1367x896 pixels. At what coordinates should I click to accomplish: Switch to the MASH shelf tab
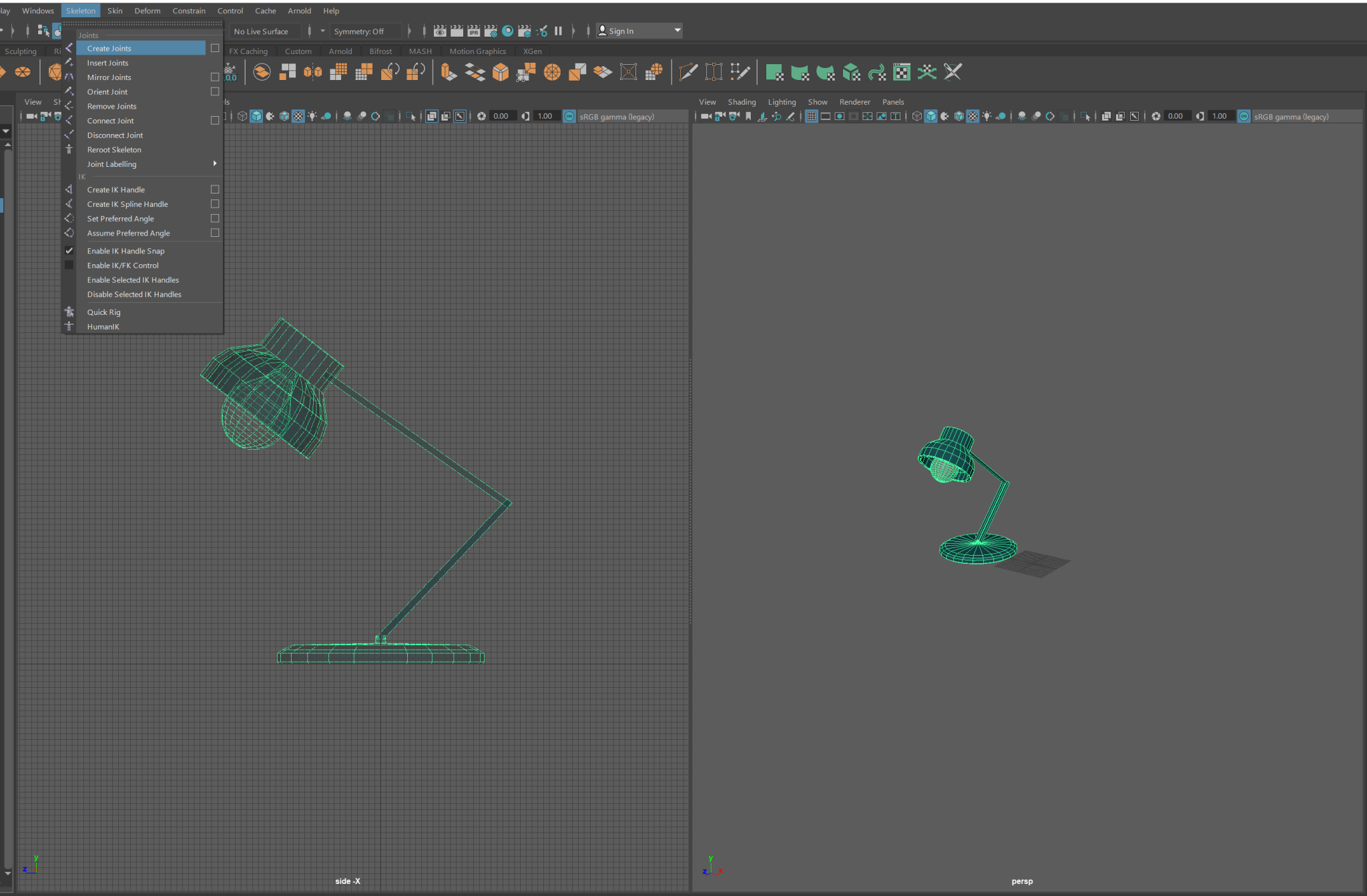pos(420,51)
